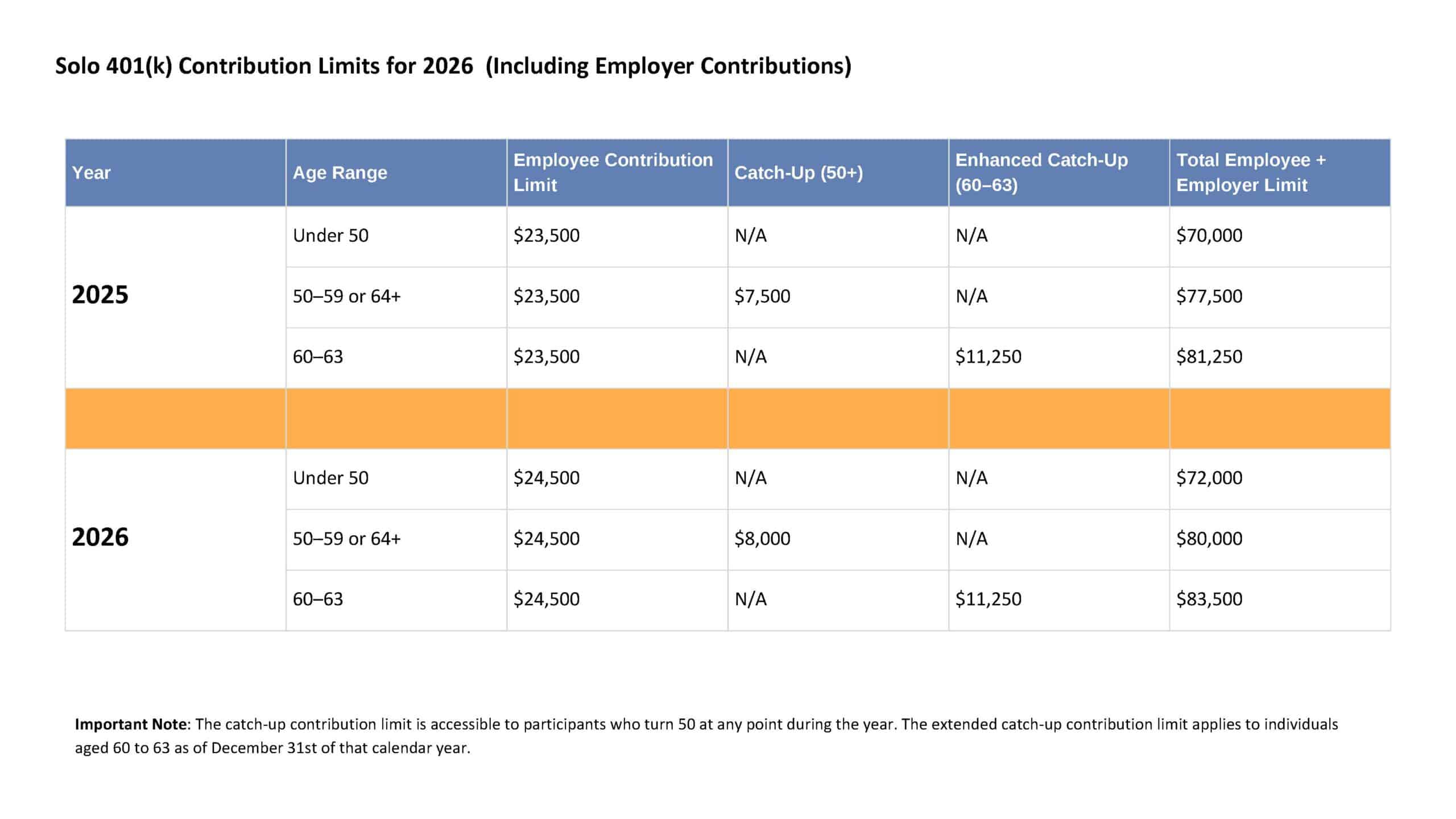Image resolution: width=1456 pixels, height=819 pixels.
Task: Click the $8,000 catch-up cell
Action: click(x=762, y=539)
